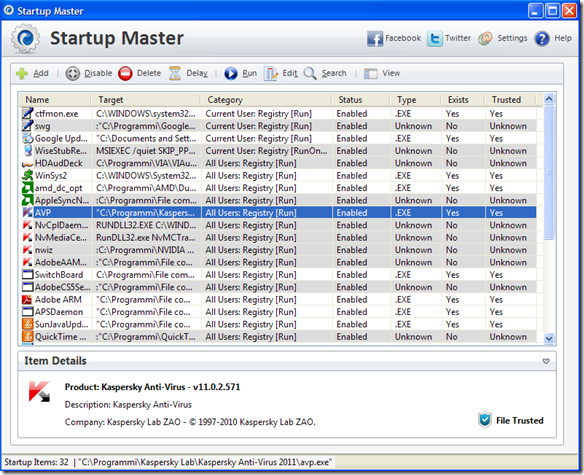Select the APSDaemon entry name

59,312
